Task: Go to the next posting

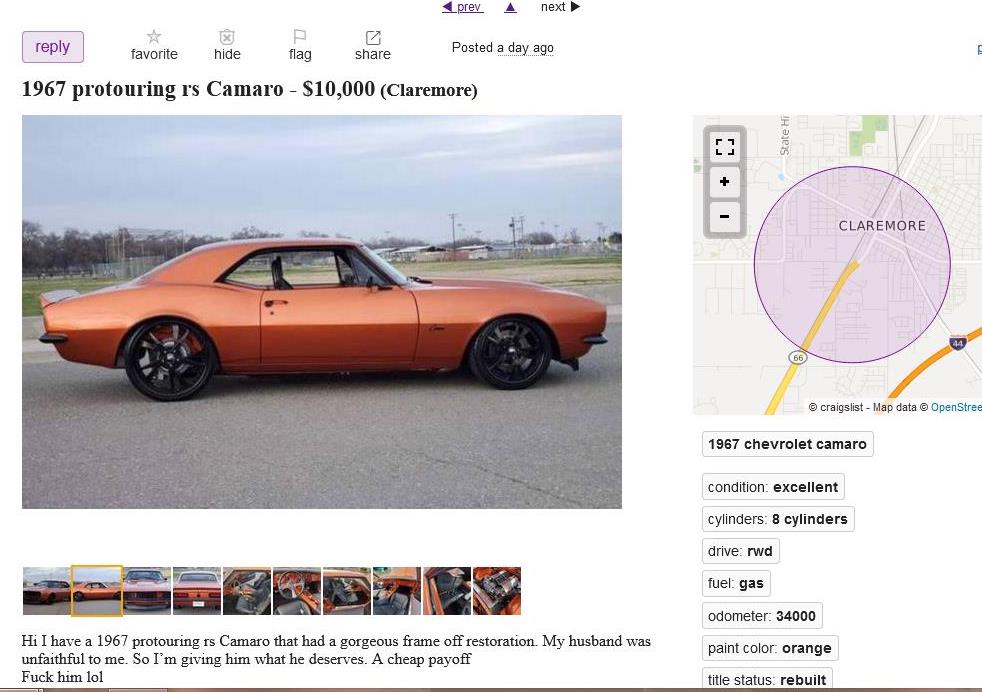Action: click(x=561, y=7)
